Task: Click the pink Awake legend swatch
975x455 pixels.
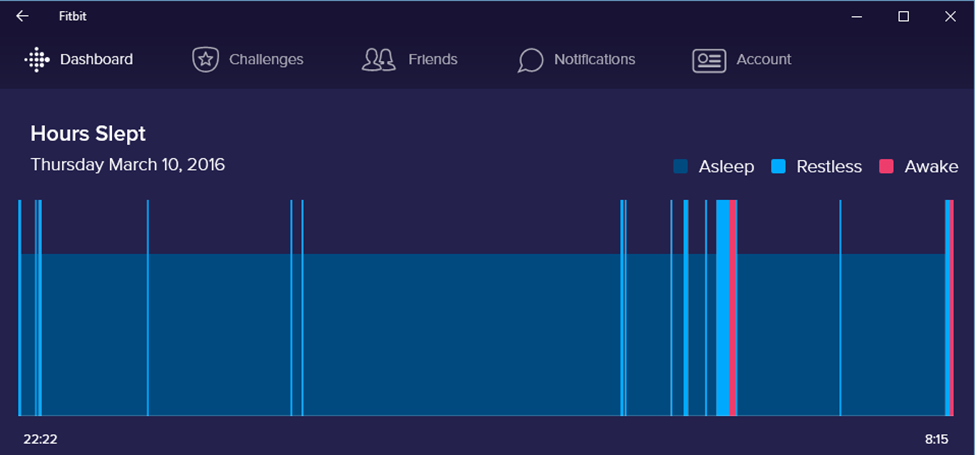Action: click(886, 167)
